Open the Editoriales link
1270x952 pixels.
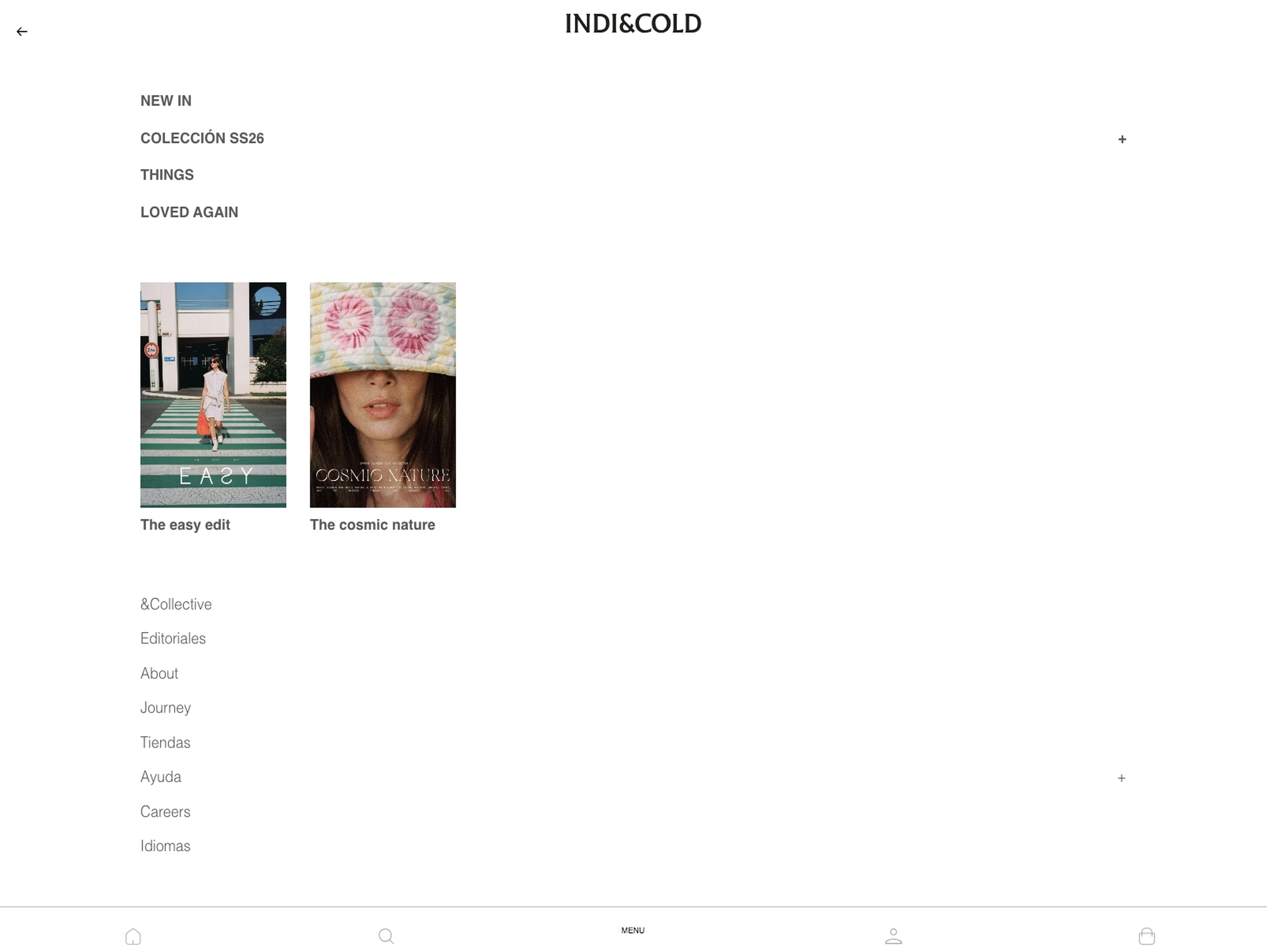tap(173, 640)
